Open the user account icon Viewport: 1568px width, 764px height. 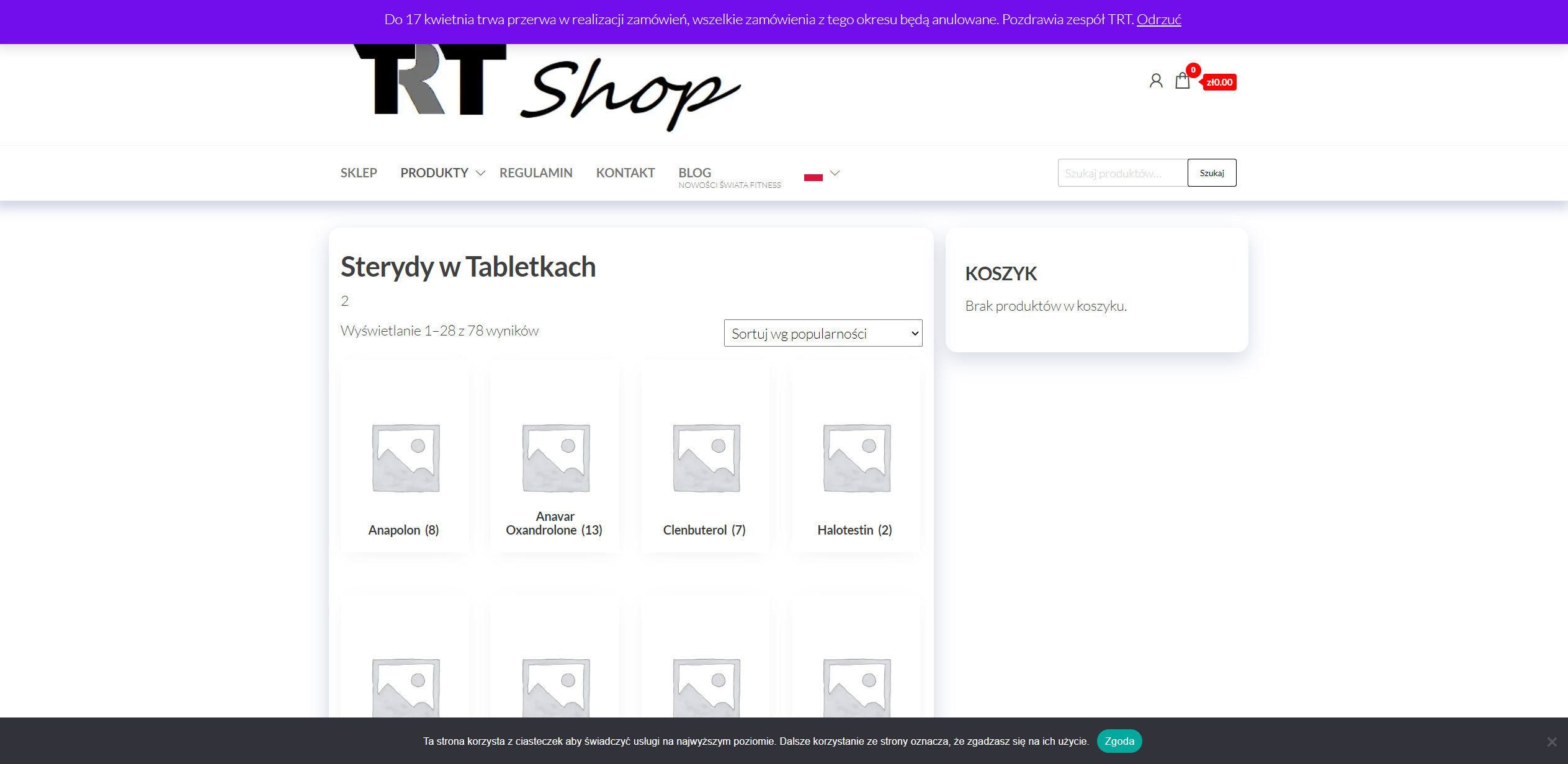pos(1155,81)
